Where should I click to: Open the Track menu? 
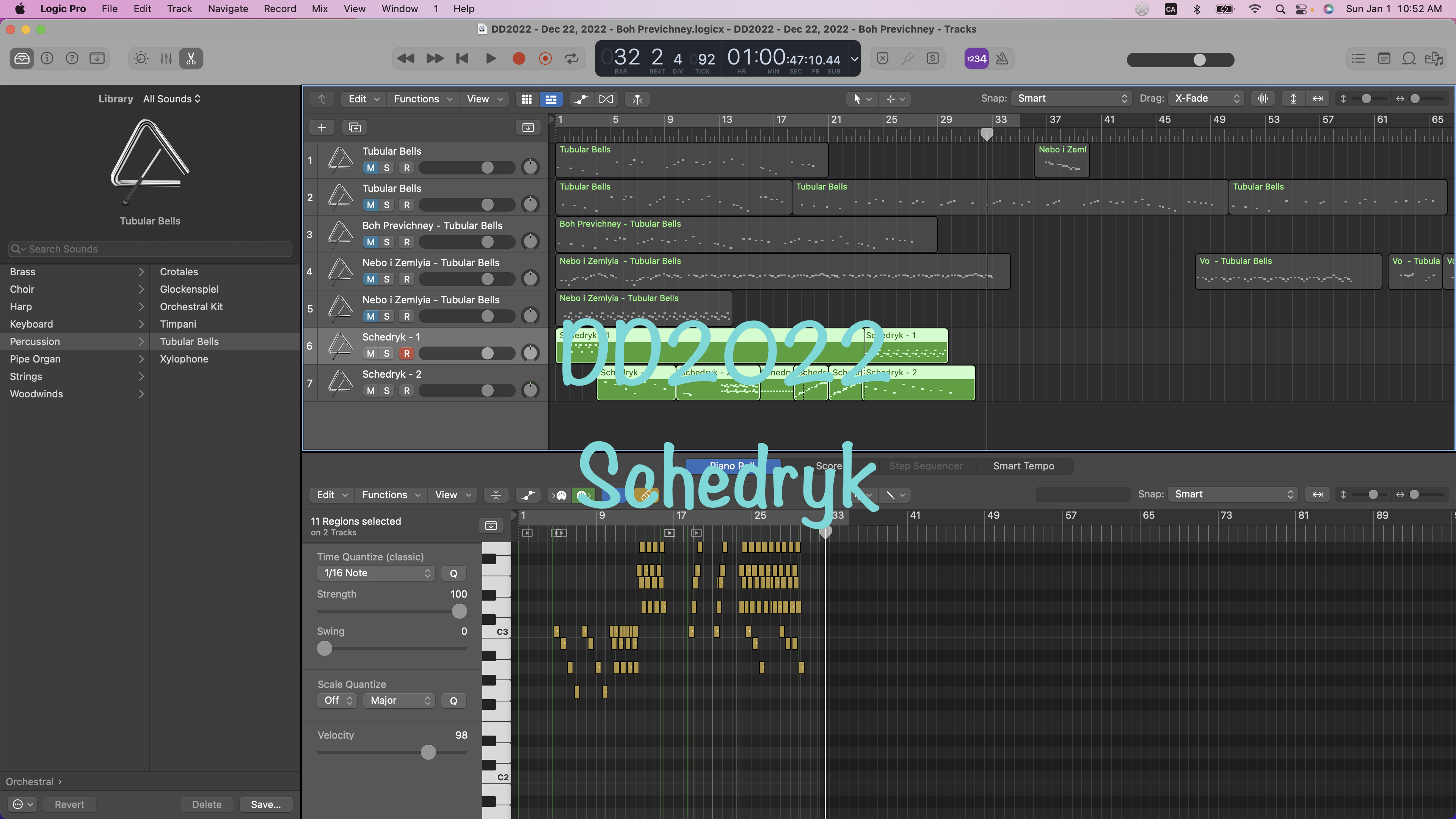pyautogui.click(x=179, y=8)
